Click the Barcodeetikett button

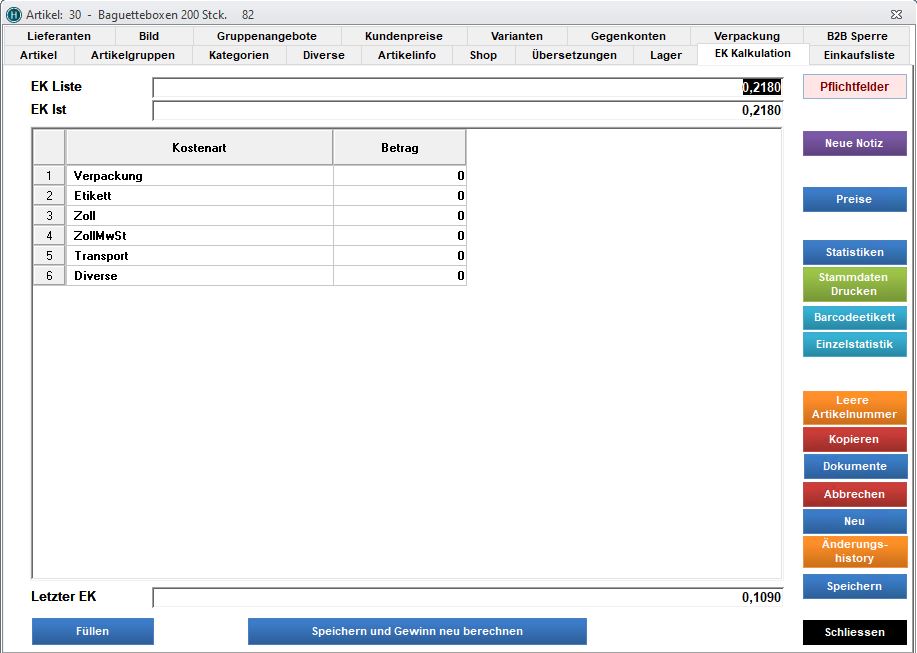854,317
